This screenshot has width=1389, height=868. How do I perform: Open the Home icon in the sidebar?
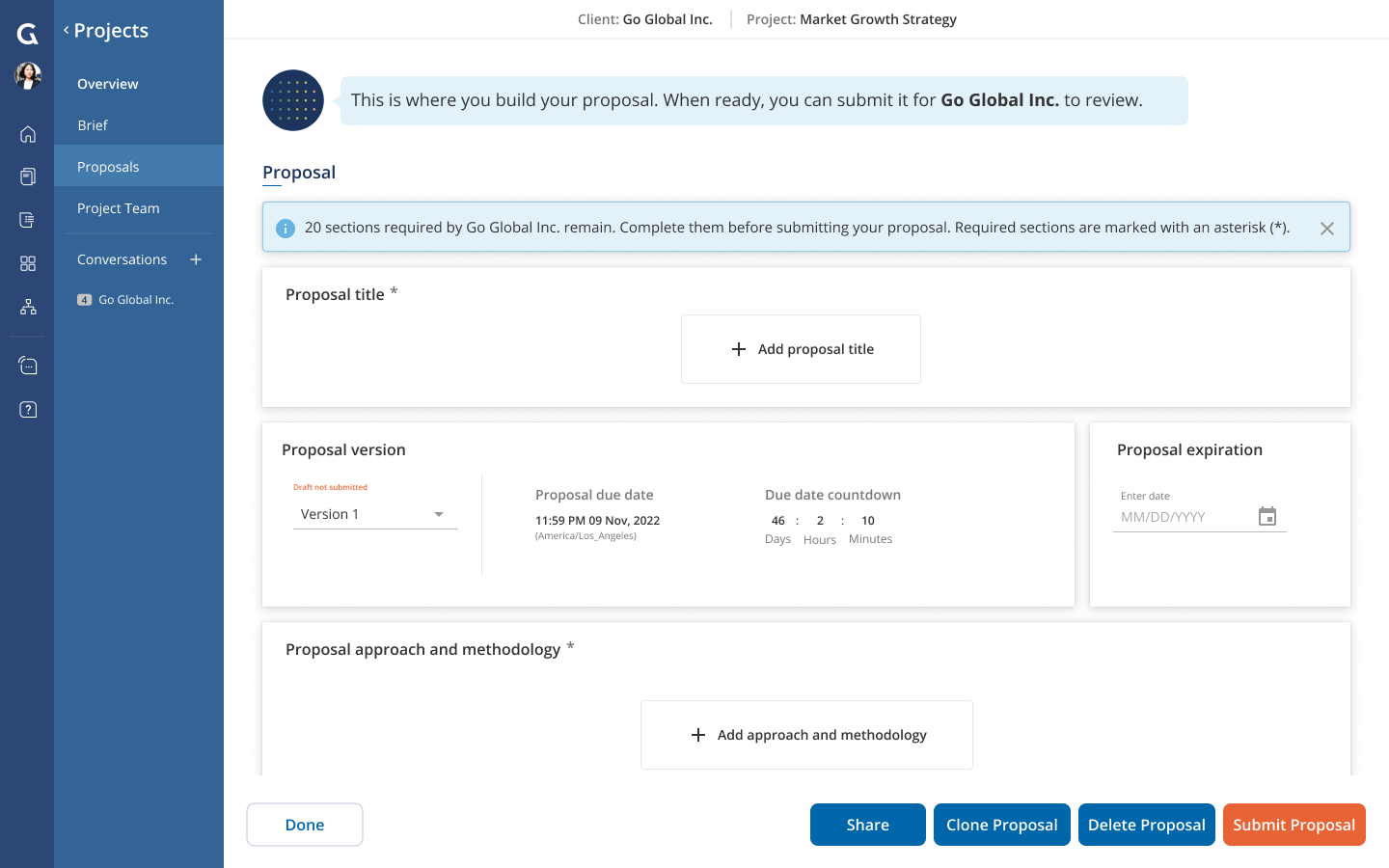(27, 133)
